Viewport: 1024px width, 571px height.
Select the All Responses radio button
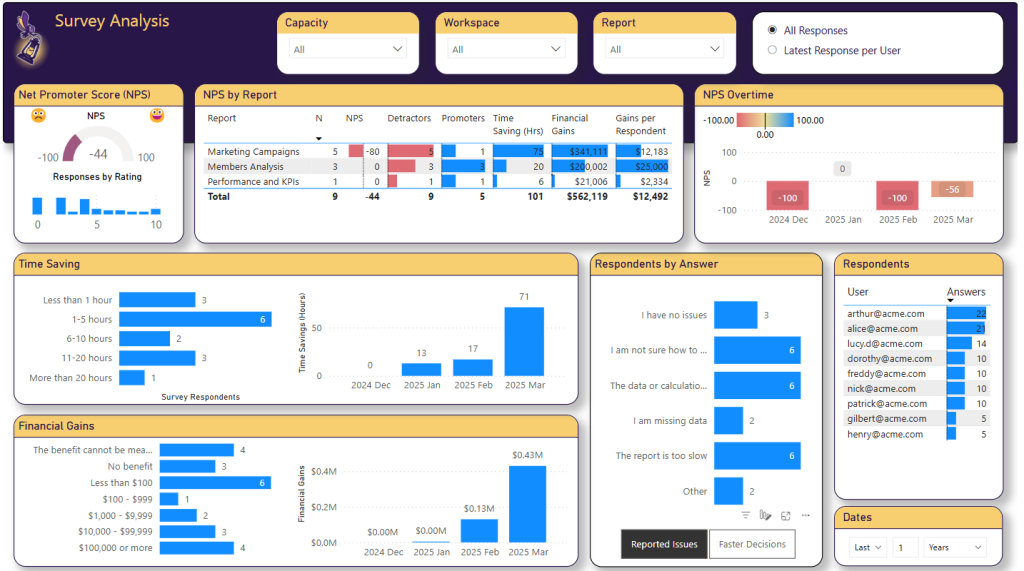(x=772, y=31)
